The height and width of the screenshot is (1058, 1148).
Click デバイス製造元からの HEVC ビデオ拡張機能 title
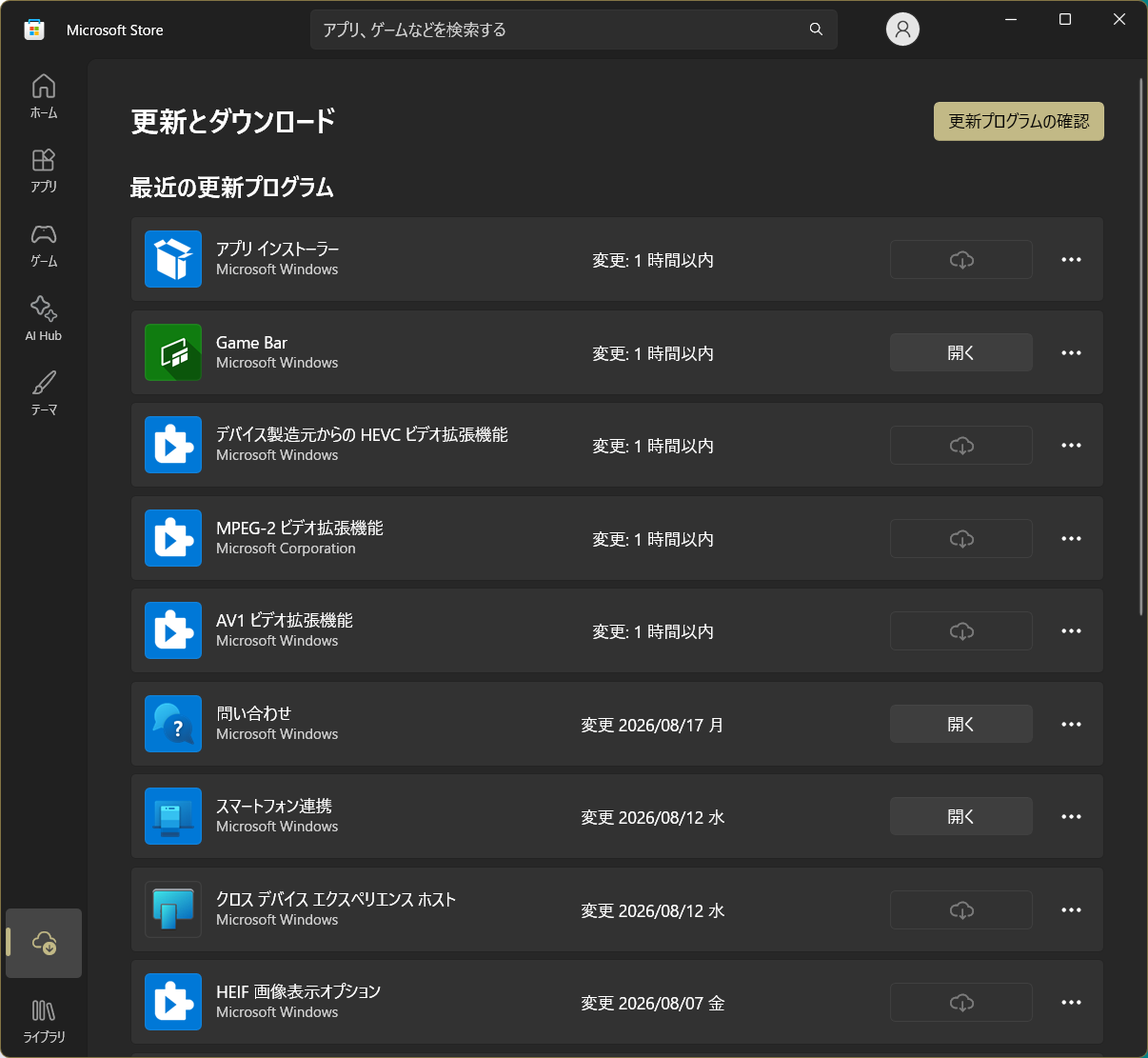pyautogui.click(x=362, y=434)
